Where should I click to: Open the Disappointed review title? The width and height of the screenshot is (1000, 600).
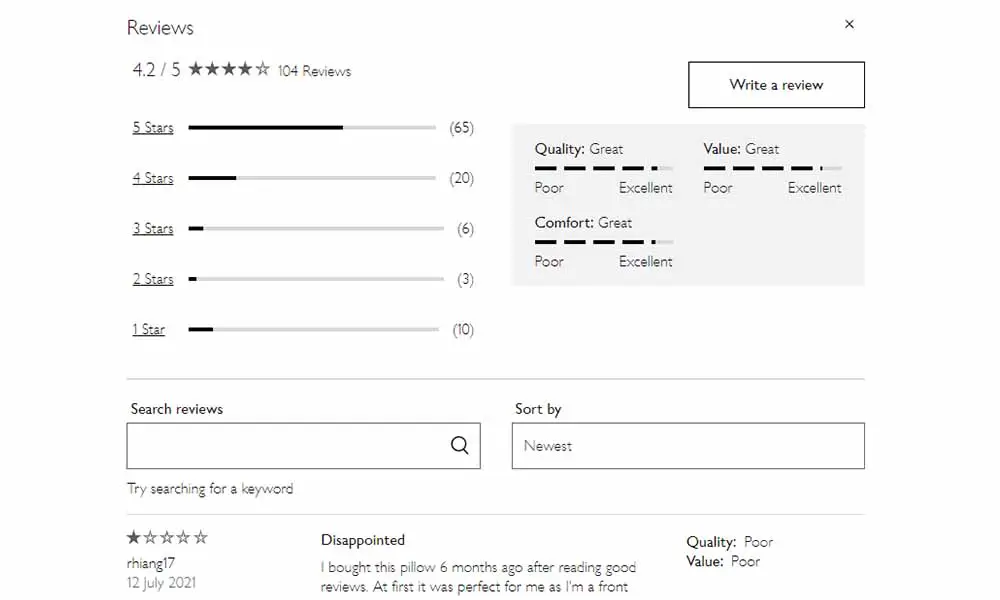tap(363, 540)
